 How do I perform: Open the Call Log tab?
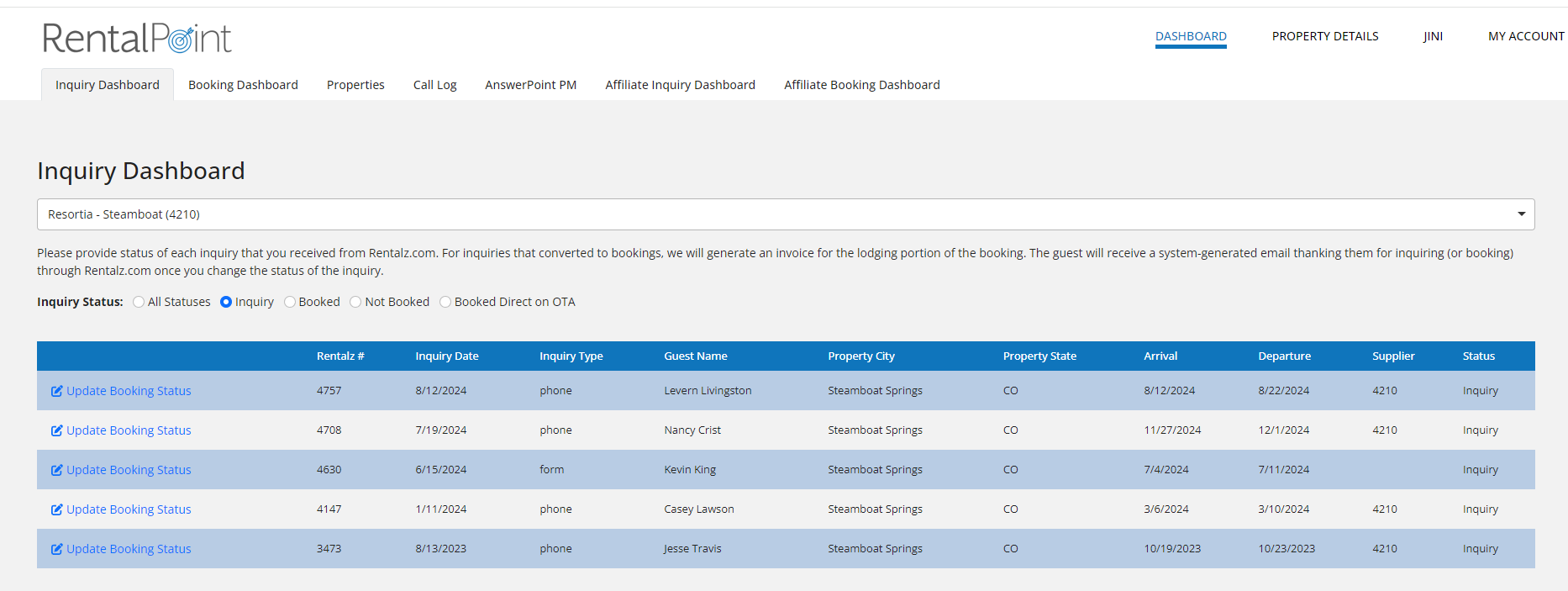[x=434, y=85]
